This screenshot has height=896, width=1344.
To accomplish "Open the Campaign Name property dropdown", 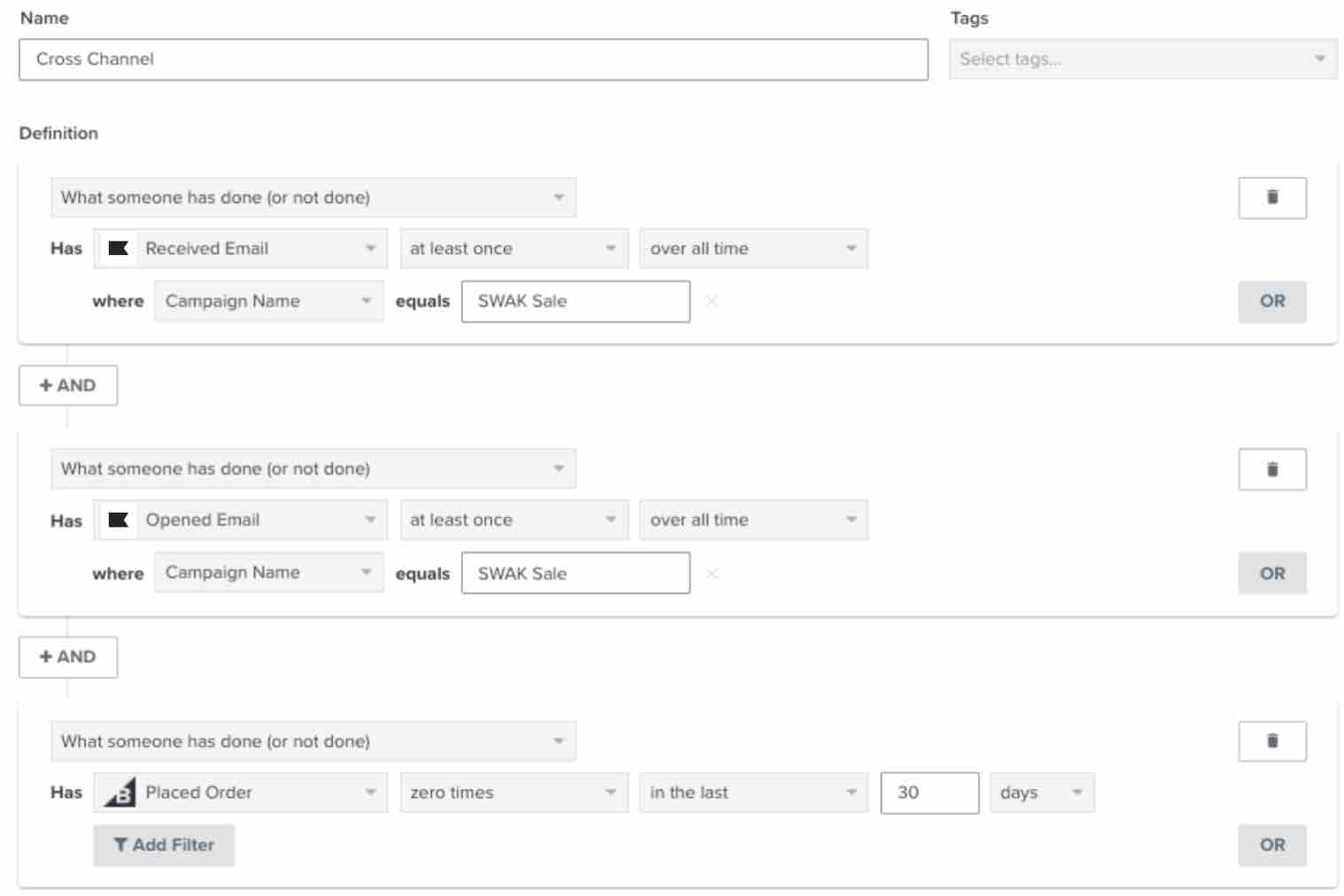I will pos(268,301).
